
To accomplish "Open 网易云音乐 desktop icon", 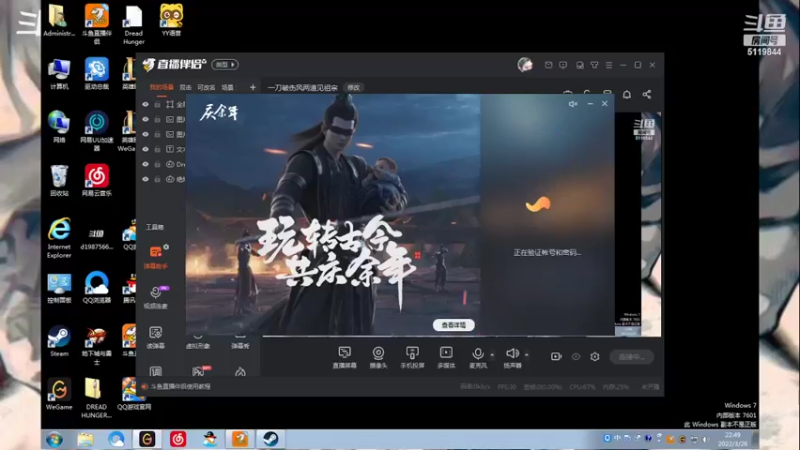I will point(96,180).
